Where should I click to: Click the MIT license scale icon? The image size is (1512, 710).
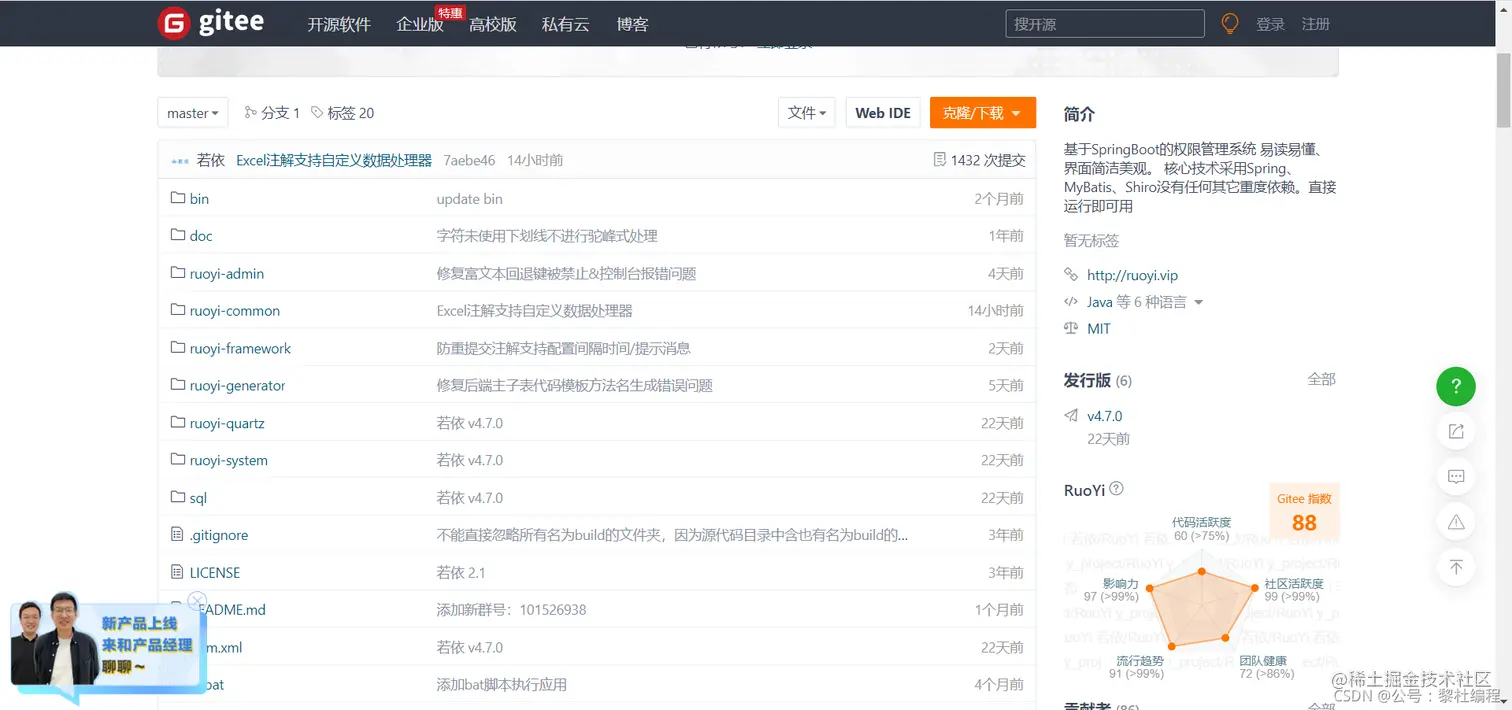click(x=1071, y=328)
